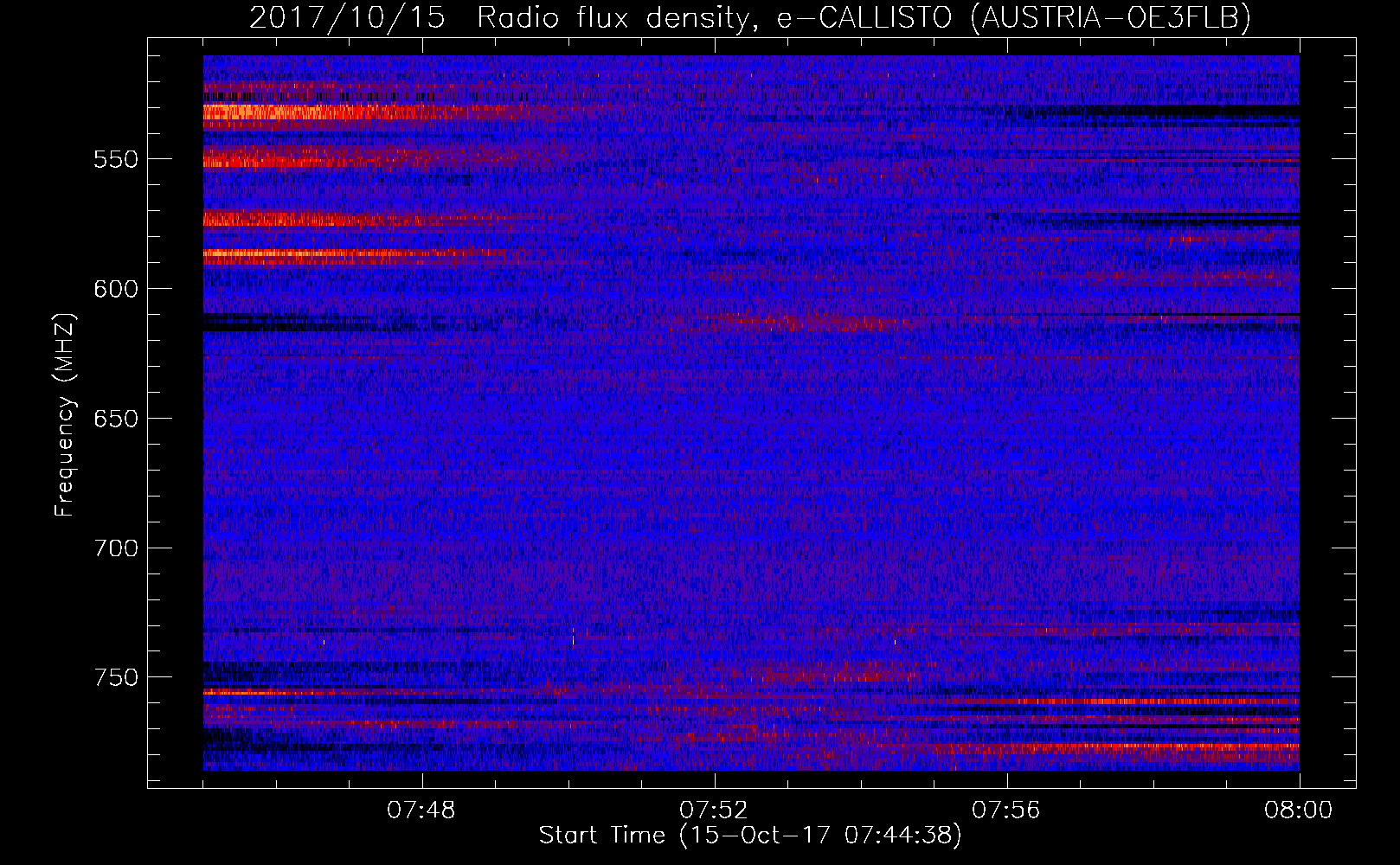Click the 07:52 time tick label
The height and width of the screenshot is (865, 1400).
(x=714, y=811)
